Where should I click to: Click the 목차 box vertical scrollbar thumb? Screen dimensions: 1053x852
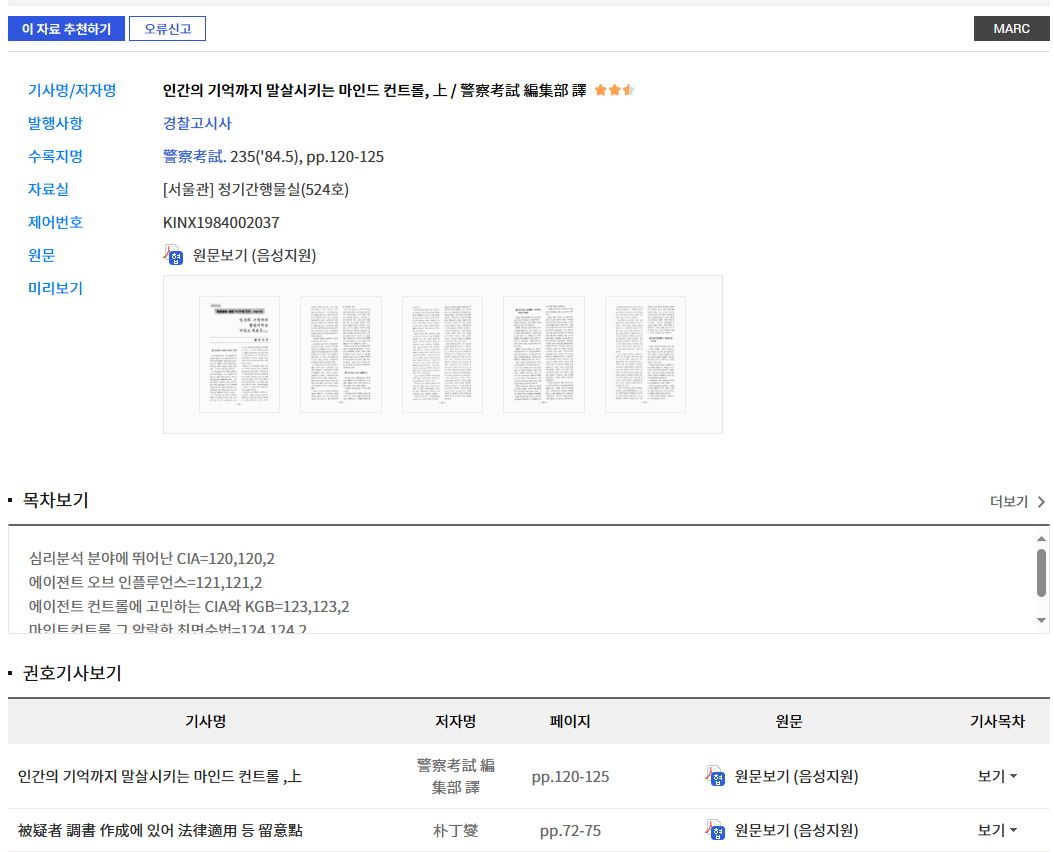(x=1041, y=573)
